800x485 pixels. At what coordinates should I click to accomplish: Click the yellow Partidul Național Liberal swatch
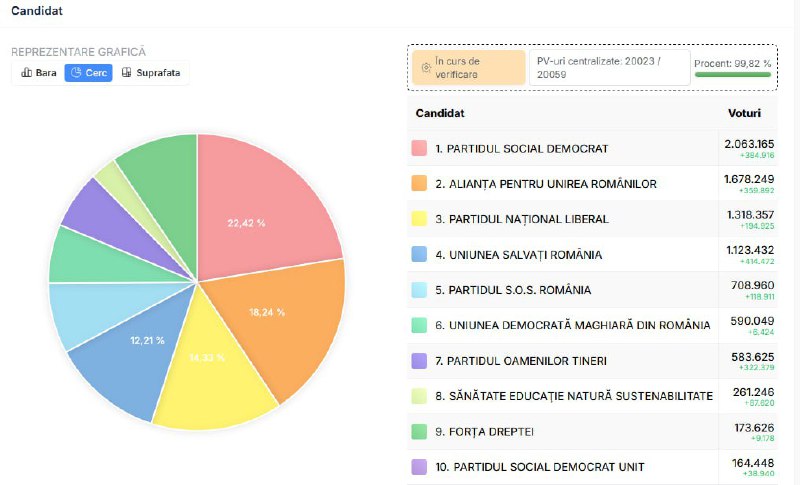[x=420, y=219]
